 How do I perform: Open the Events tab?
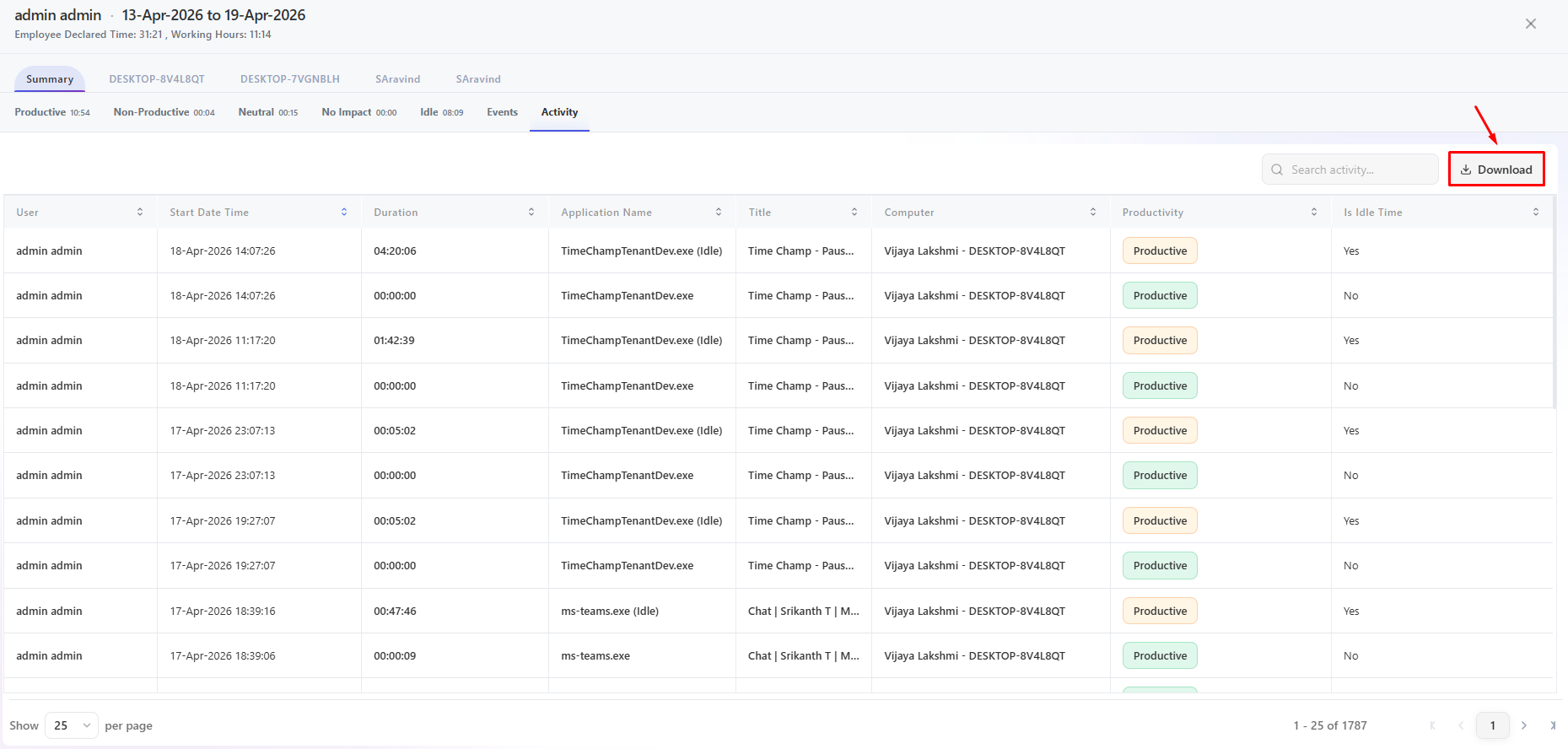pyautogui.click(x=503, y=112)
